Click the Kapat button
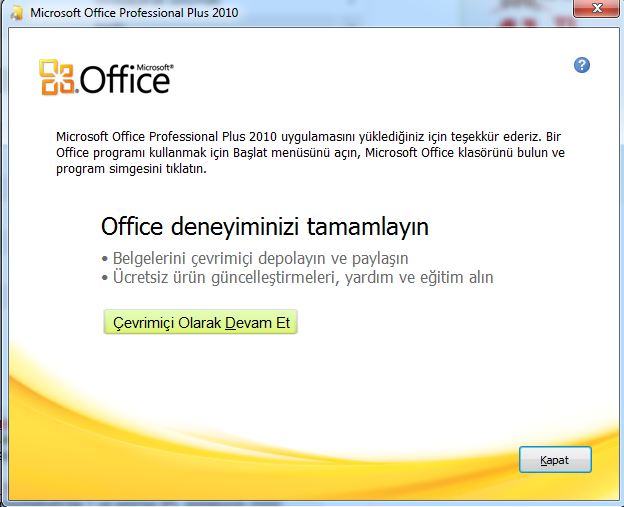 pyautogui.click(x=555, y=460)
